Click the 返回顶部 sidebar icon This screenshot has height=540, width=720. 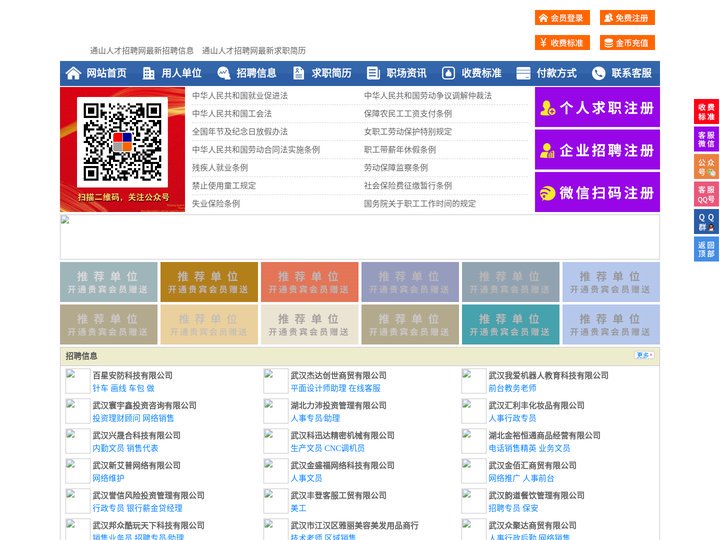tap(706, 249)
